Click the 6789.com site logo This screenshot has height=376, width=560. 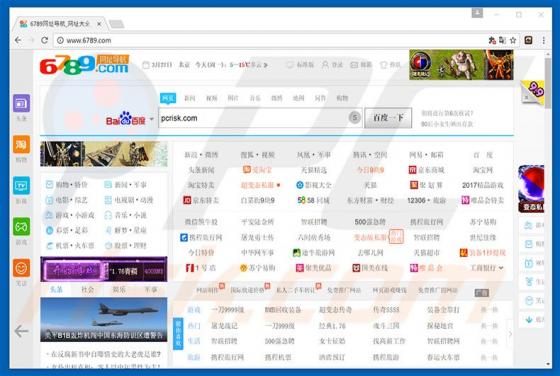[x=84, y=65]
